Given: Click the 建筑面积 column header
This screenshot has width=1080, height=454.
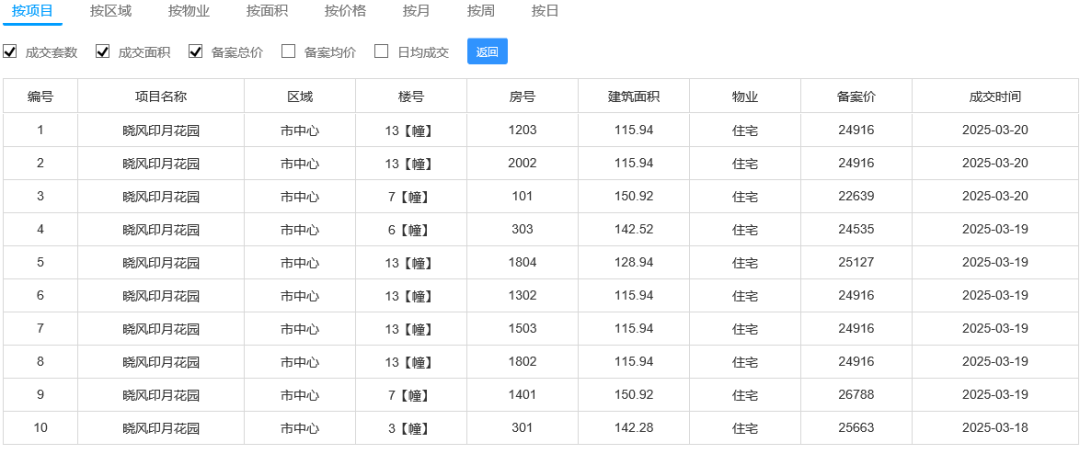Looking at the screenshot, I should [634, 96].
